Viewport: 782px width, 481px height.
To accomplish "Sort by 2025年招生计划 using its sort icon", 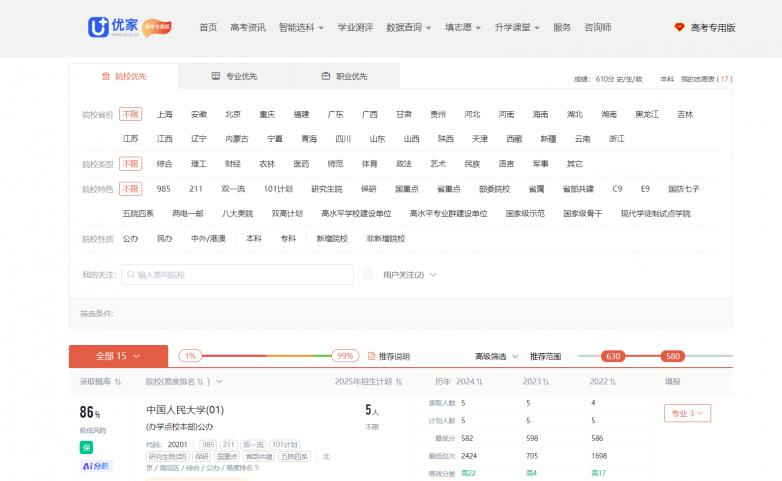I will 398,382.
